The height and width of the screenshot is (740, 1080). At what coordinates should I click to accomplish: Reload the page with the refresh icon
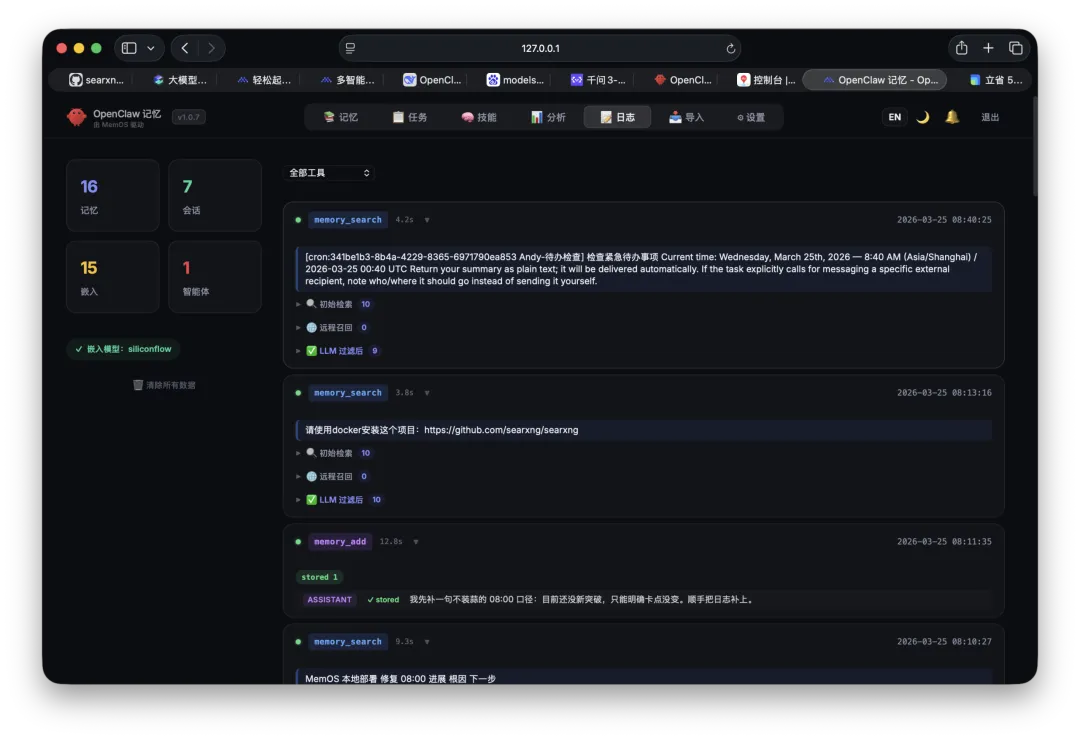click(730, 48)
